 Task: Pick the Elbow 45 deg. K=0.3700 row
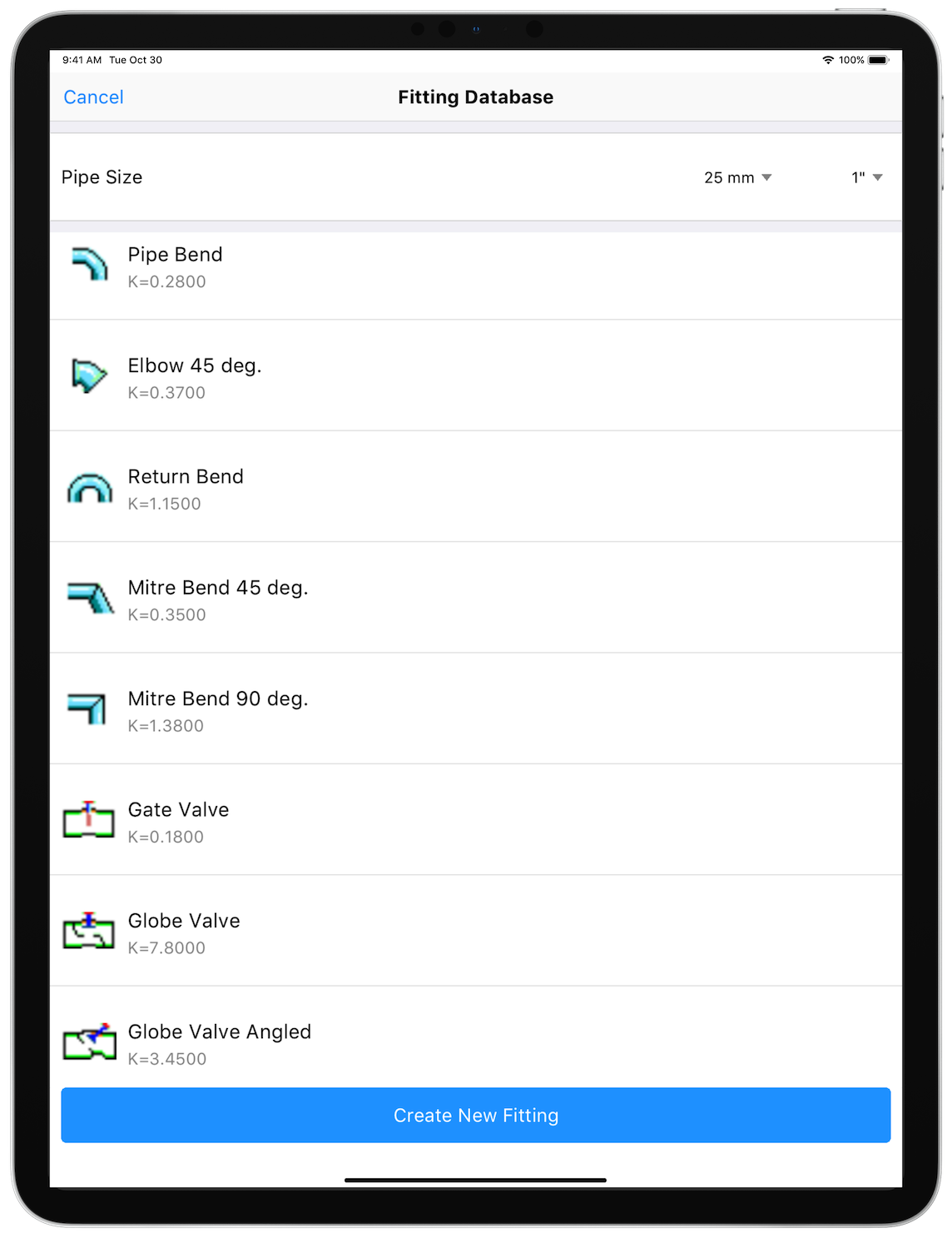click(476, 375)
